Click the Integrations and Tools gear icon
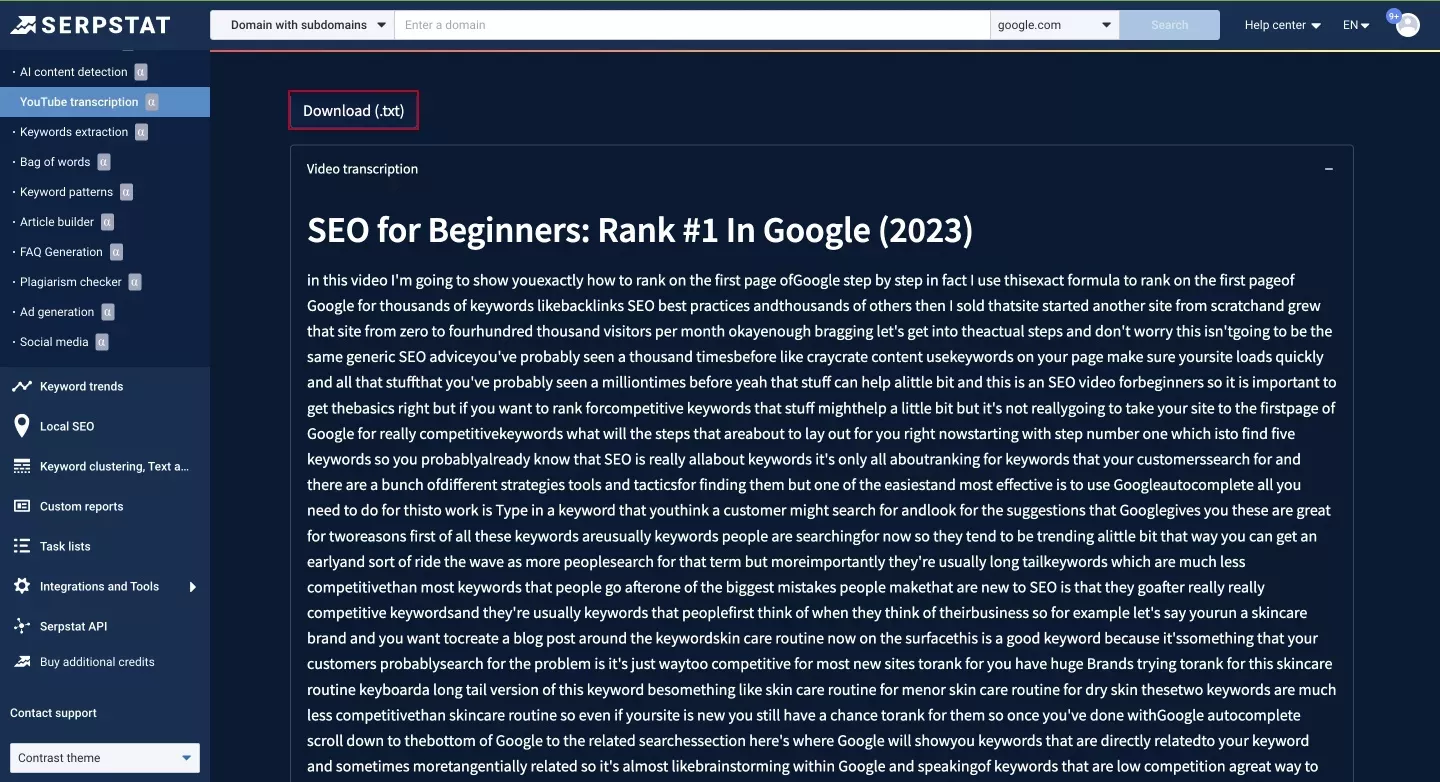Viewport: 1440px width, 782px height. [21, 586]
